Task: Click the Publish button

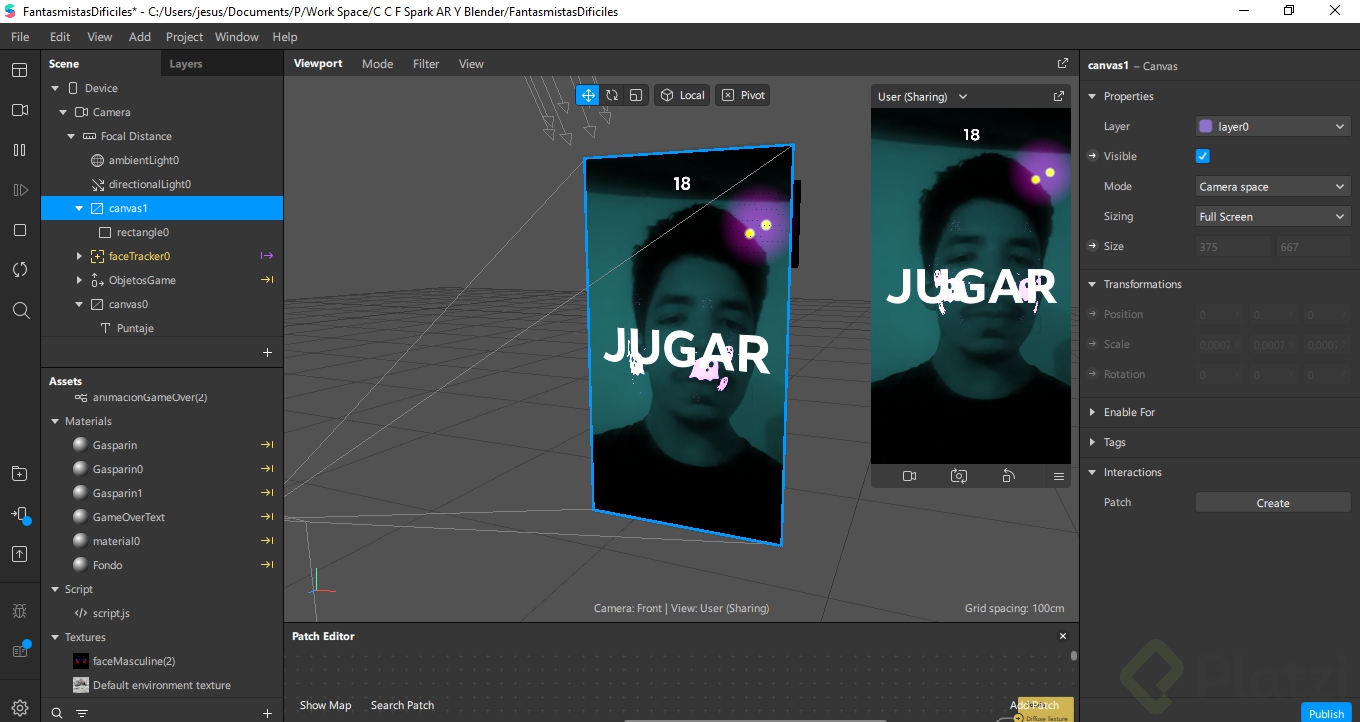Action: 1326,713
